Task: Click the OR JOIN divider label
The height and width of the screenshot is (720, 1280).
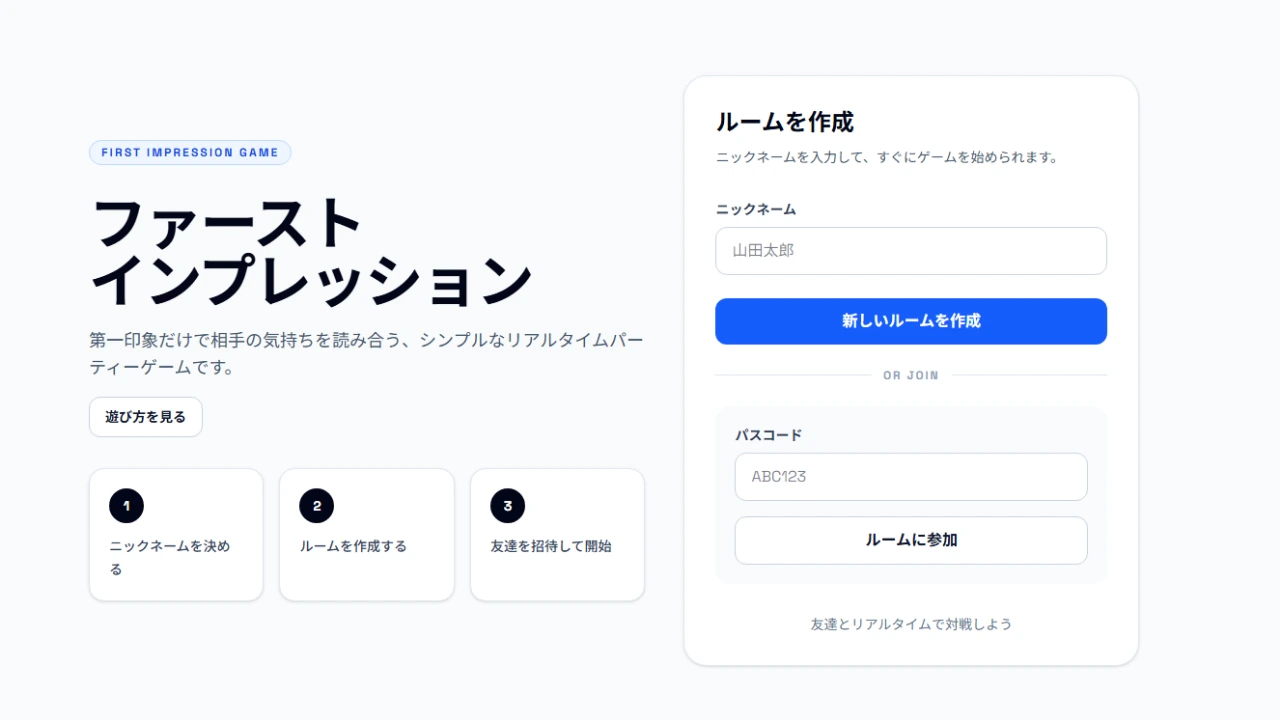Action: (x=910, y=375)
